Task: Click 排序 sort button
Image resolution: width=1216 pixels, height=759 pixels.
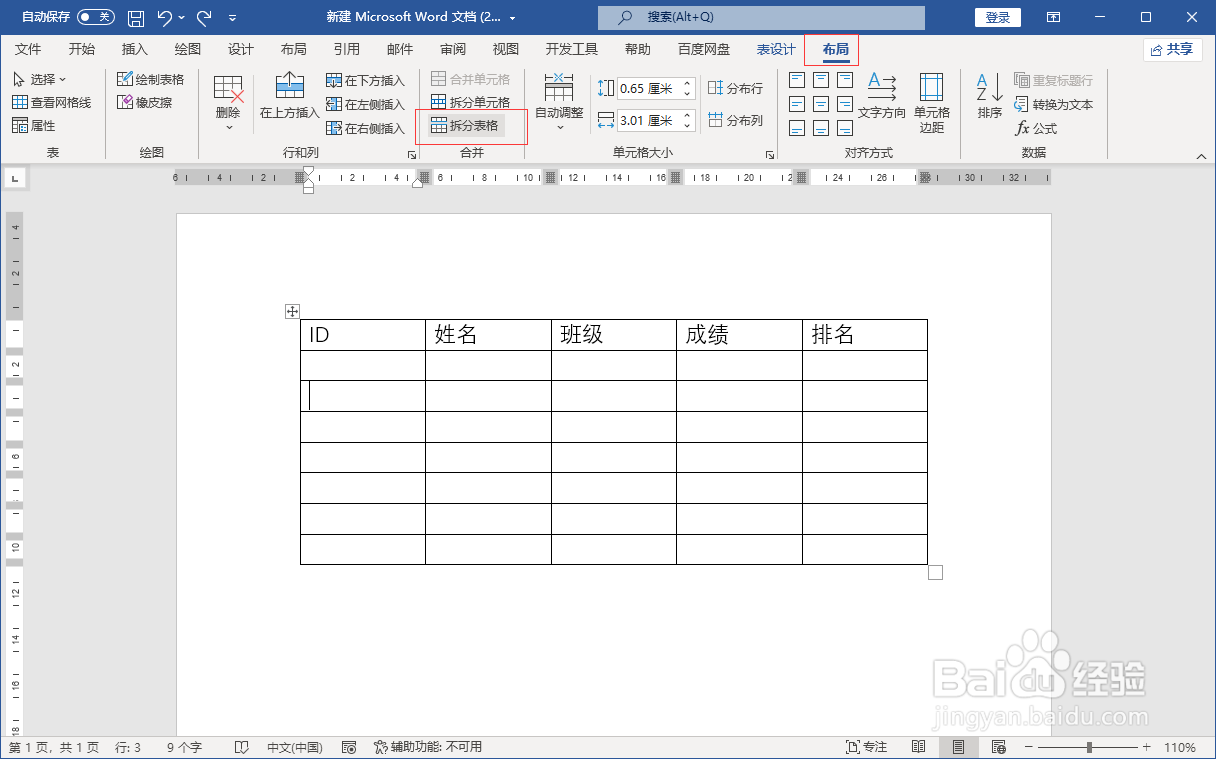Action: point(990,97)
